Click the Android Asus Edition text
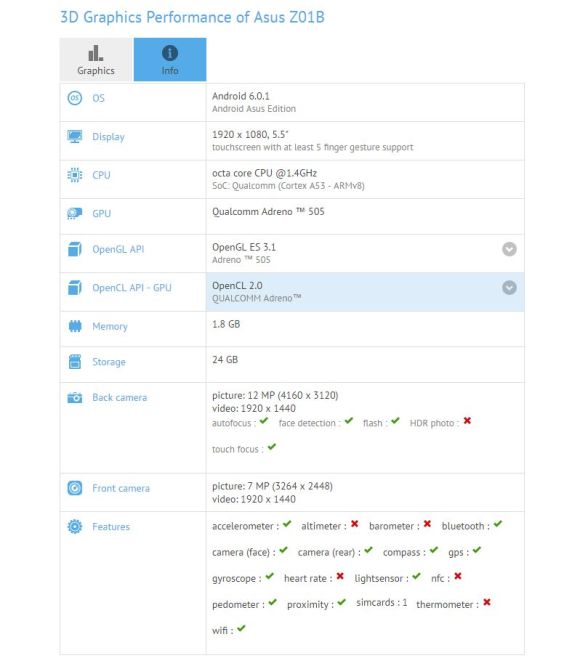This screenshot has height=658, width=580. coord(254,109)
